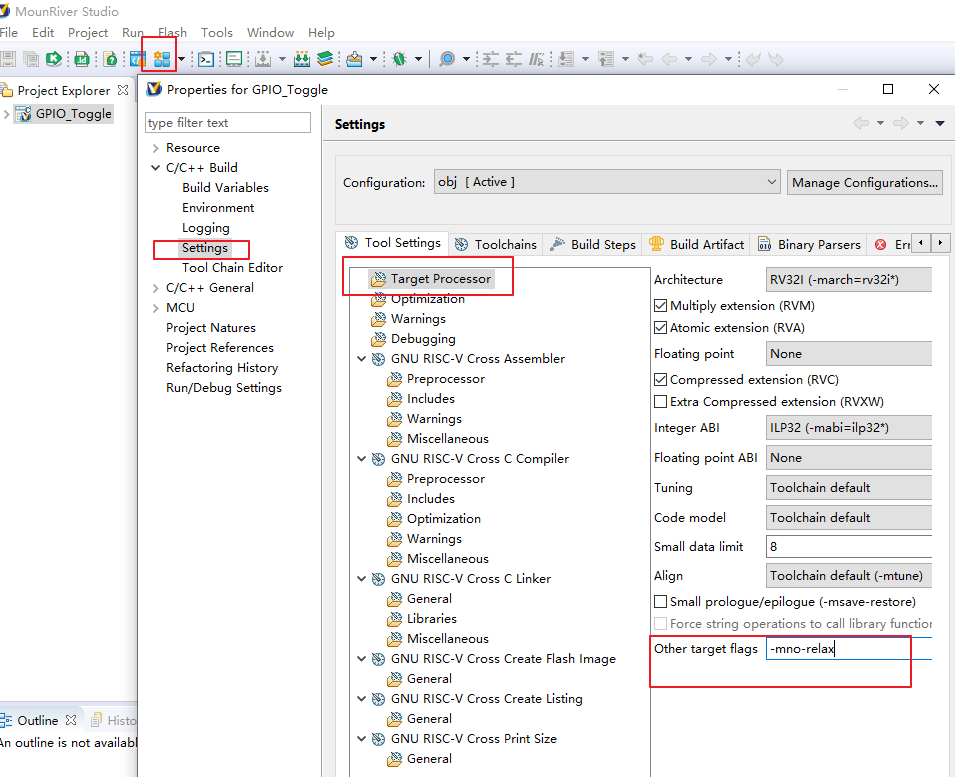Enable Extra Compressed extension (RVXW)

(660, 402)
